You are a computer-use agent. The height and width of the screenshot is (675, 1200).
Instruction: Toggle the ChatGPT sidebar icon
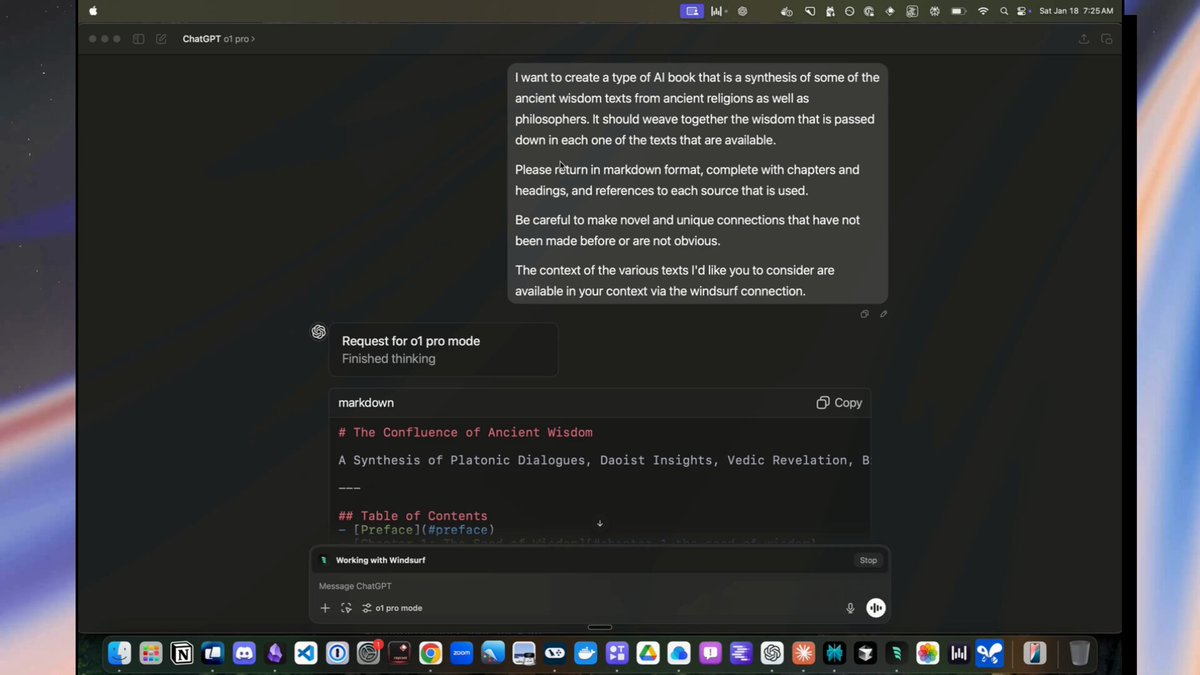(x=139, y=39)
